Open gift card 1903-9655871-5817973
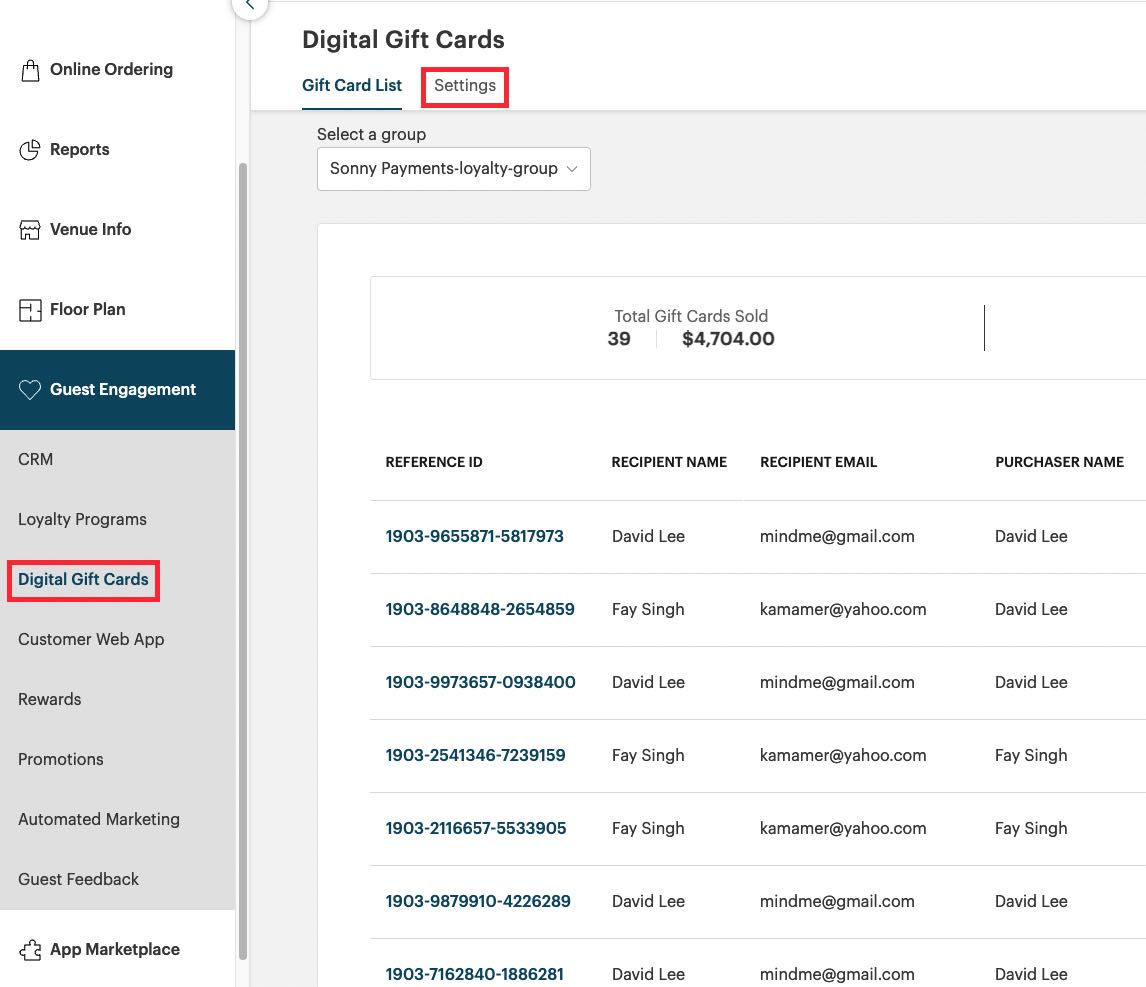The height and width of the screenshot is (987, 1146). coord(474,536)
